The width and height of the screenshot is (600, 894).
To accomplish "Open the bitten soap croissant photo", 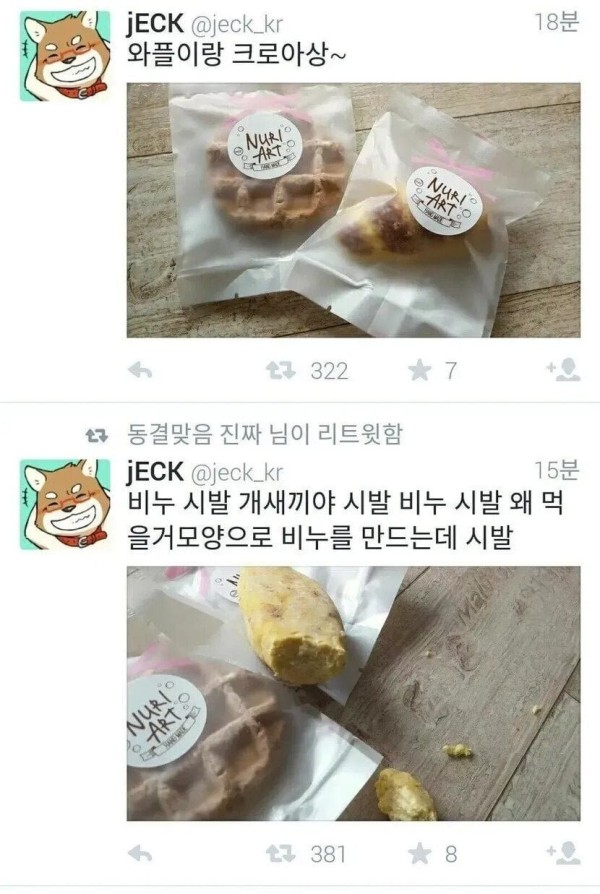I will pos(354,693).
